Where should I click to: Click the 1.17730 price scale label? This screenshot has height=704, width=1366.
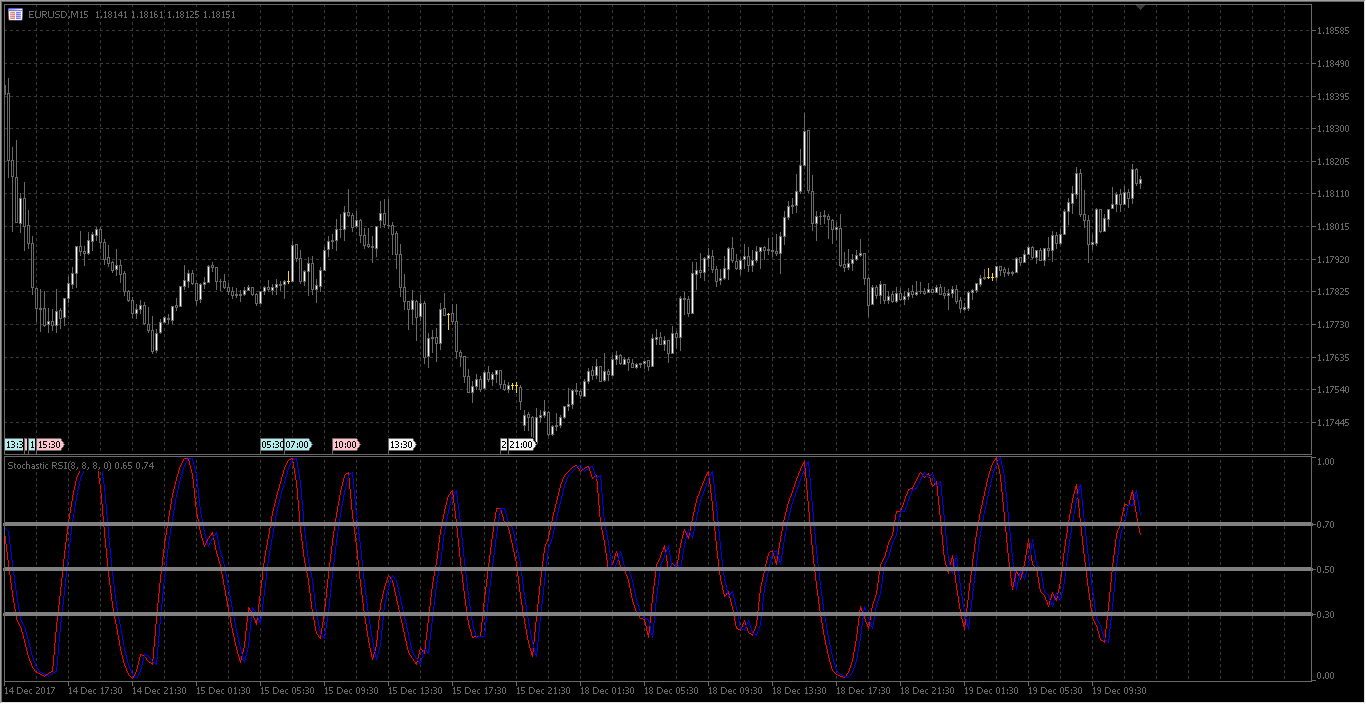(1334, 325)
